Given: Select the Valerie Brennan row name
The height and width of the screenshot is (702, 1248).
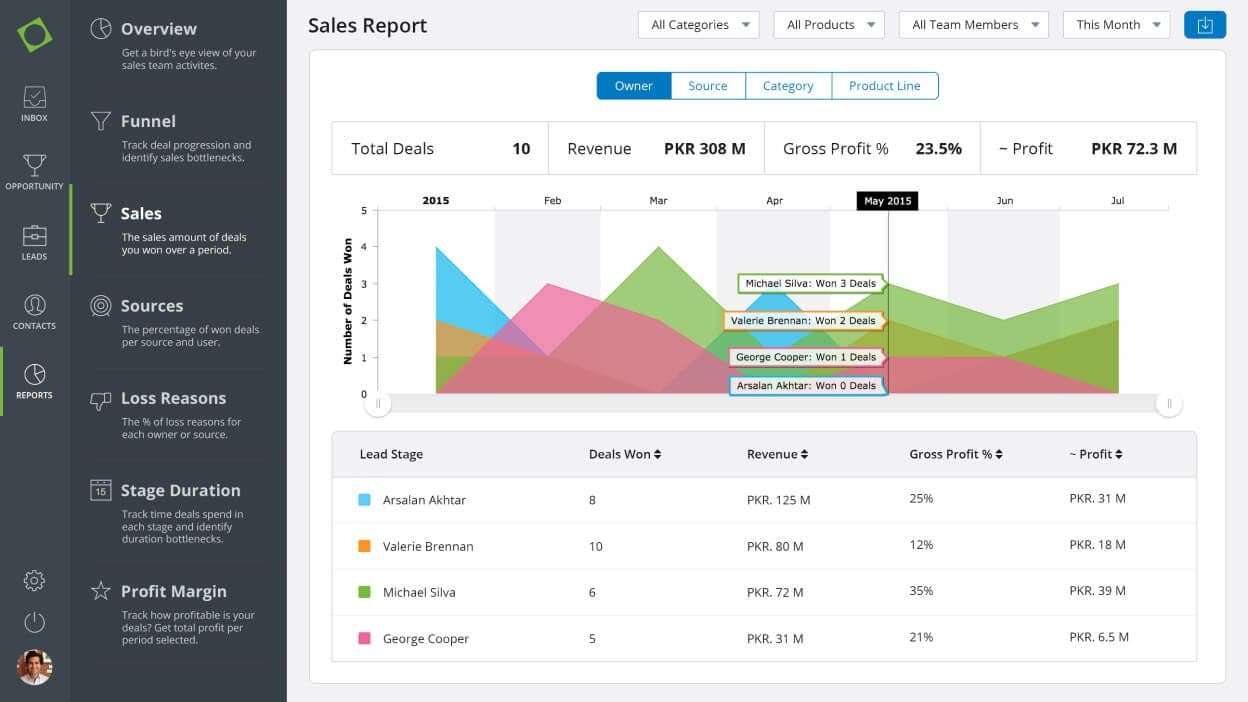Looking at the screenshot, I should [428, 546].
